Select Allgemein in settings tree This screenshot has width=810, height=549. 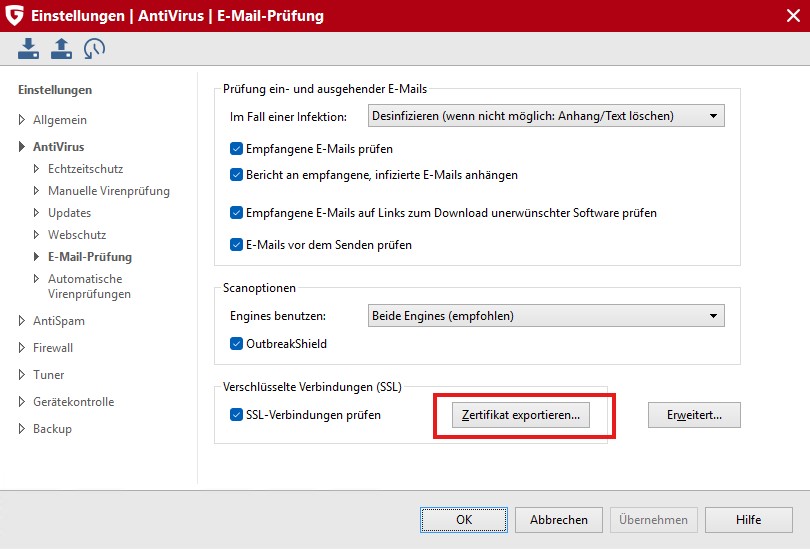coord(60,120)
